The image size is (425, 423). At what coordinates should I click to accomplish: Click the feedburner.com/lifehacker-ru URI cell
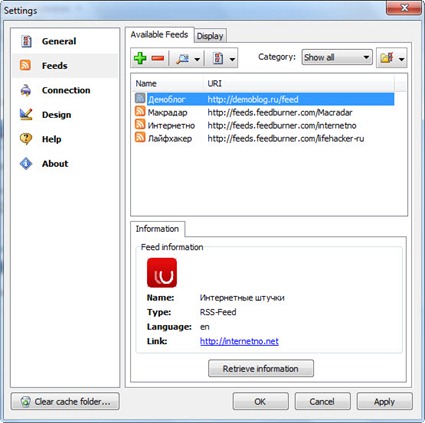286,138
